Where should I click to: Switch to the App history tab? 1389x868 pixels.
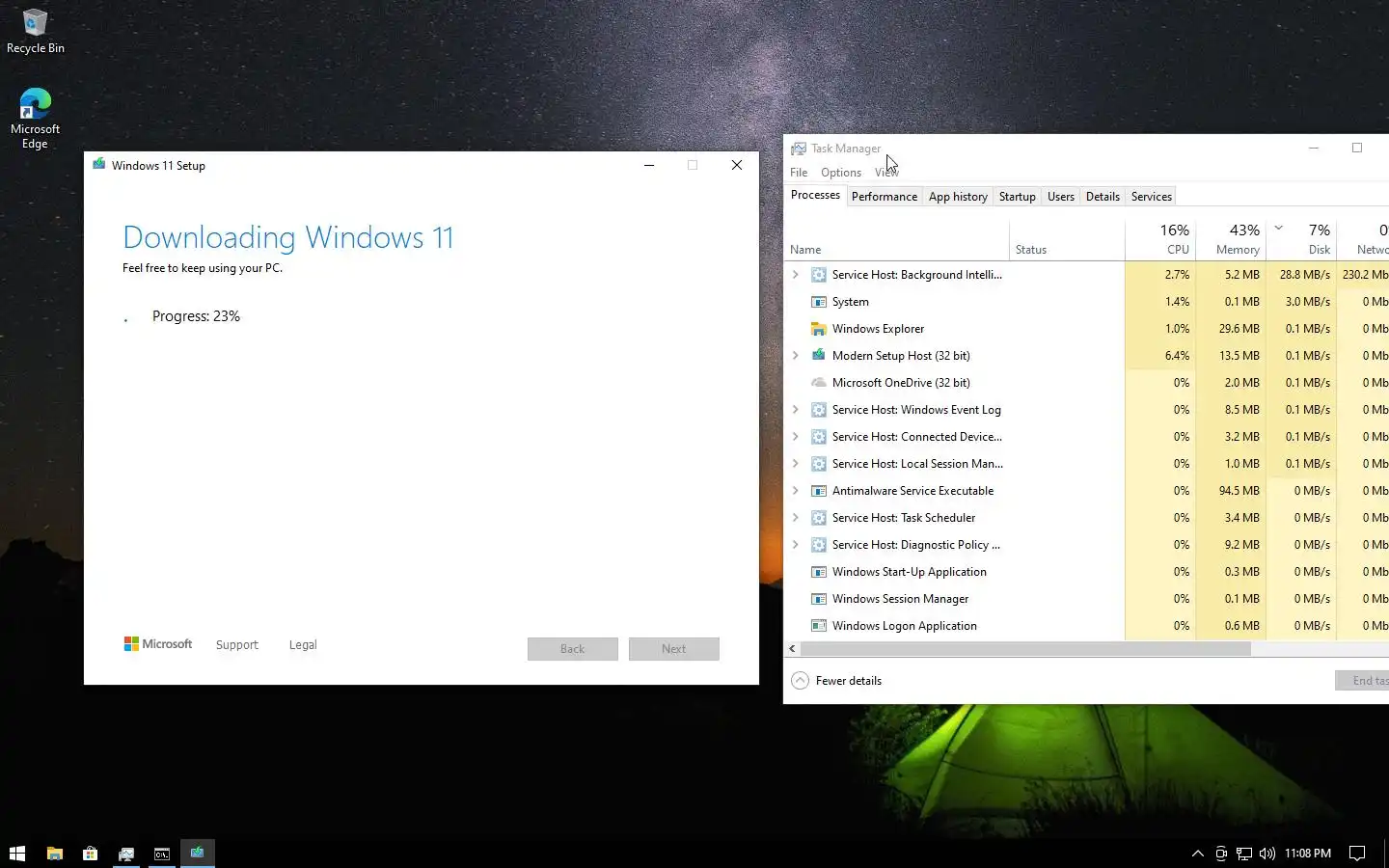tap(958, 197)
